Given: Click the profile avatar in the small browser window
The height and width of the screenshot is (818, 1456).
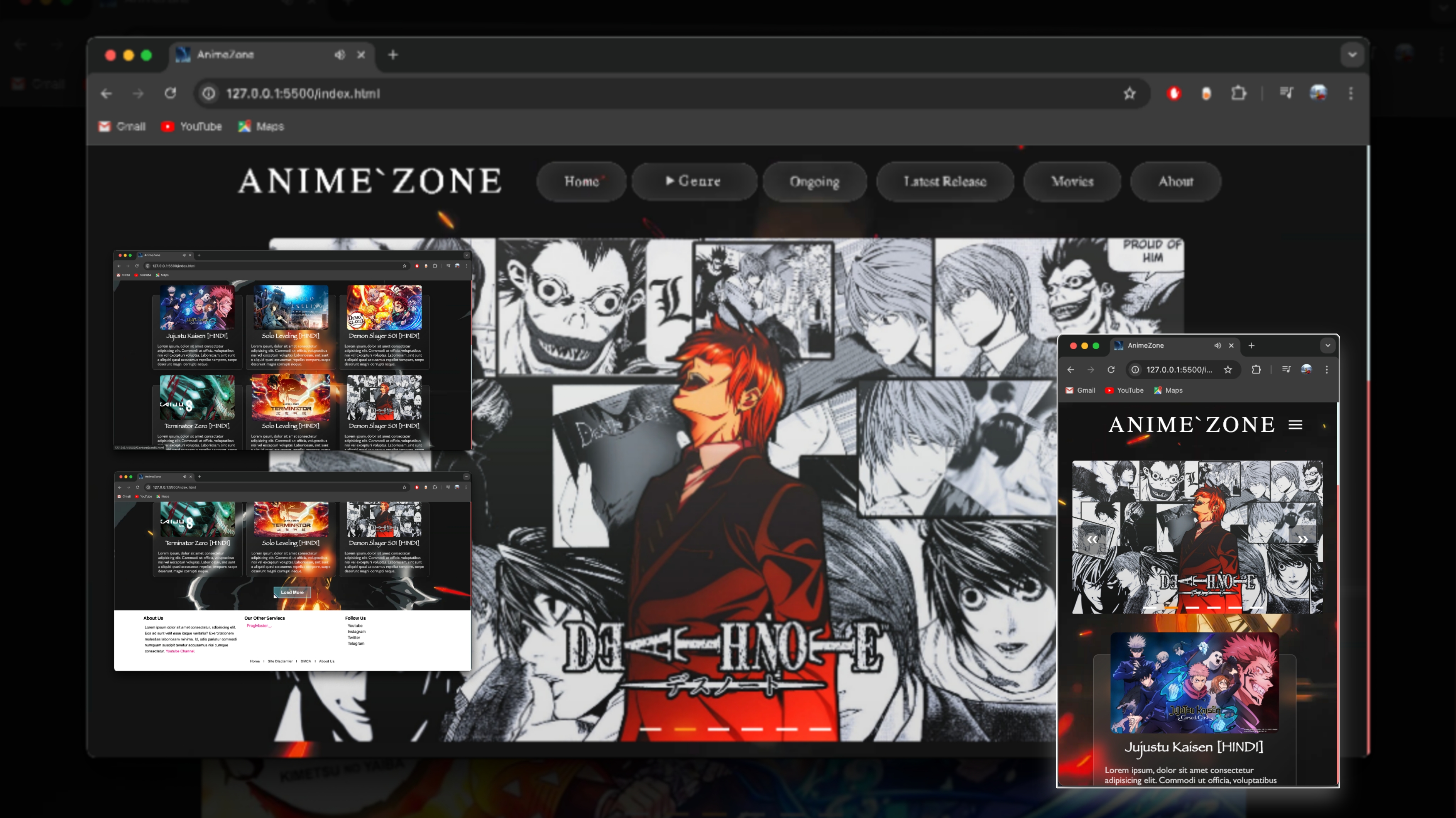Looking at the screenshot, I should (x=1306, y=370).
